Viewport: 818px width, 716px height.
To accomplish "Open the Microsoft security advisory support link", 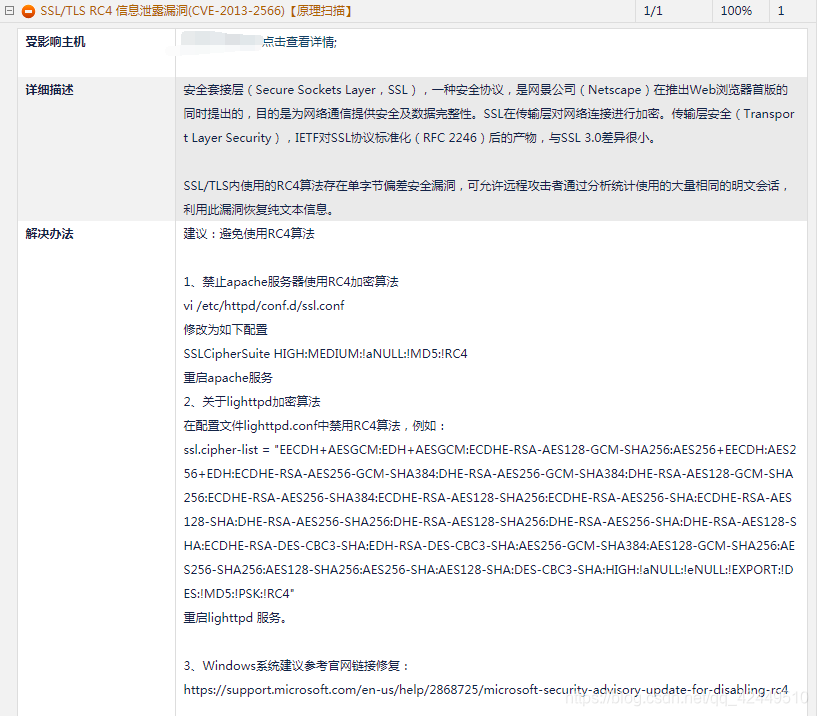I will 486,689.
